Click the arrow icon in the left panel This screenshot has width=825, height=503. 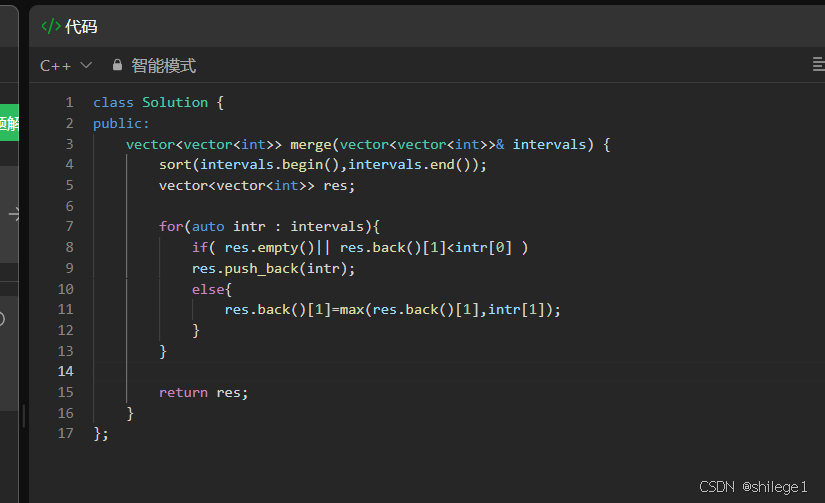[x=14, y=214]
